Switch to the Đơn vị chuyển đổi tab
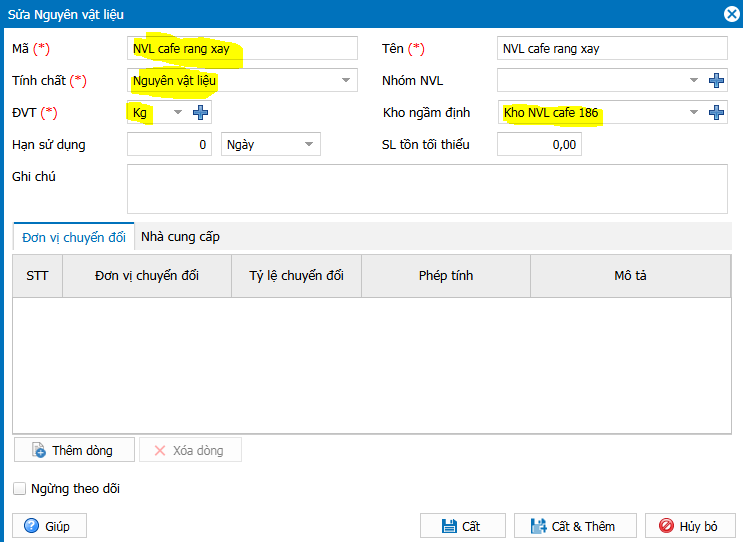This screenshot has width=743, height=542. pos(74,237)
